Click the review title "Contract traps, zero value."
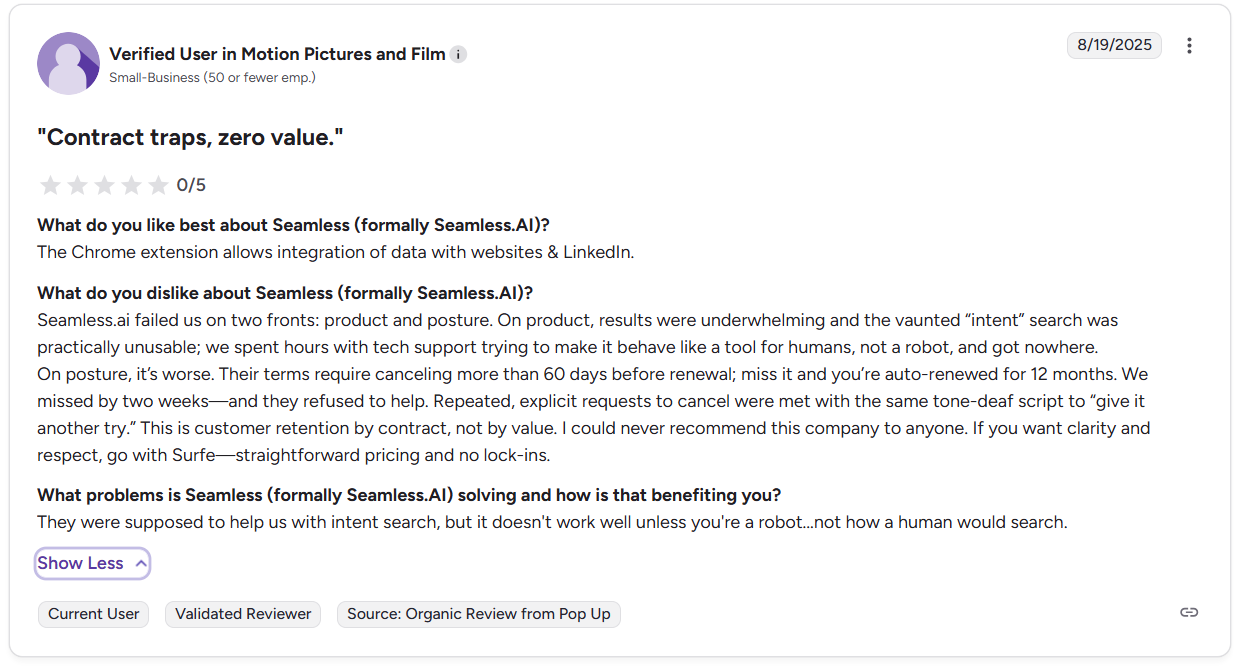 pos(190,137)
